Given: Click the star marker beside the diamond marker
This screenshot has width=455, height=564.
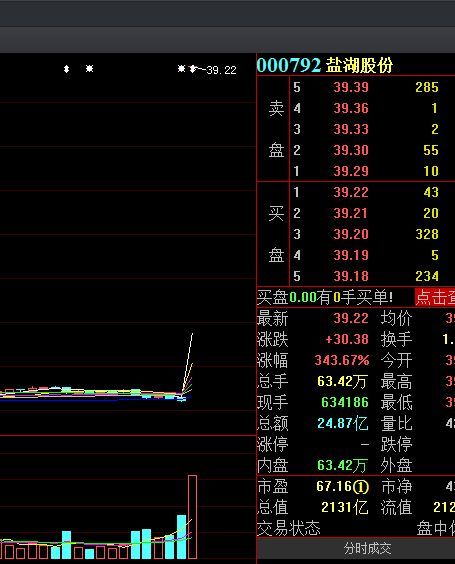Looking at the screenshot, I should (x=89, y=68).
